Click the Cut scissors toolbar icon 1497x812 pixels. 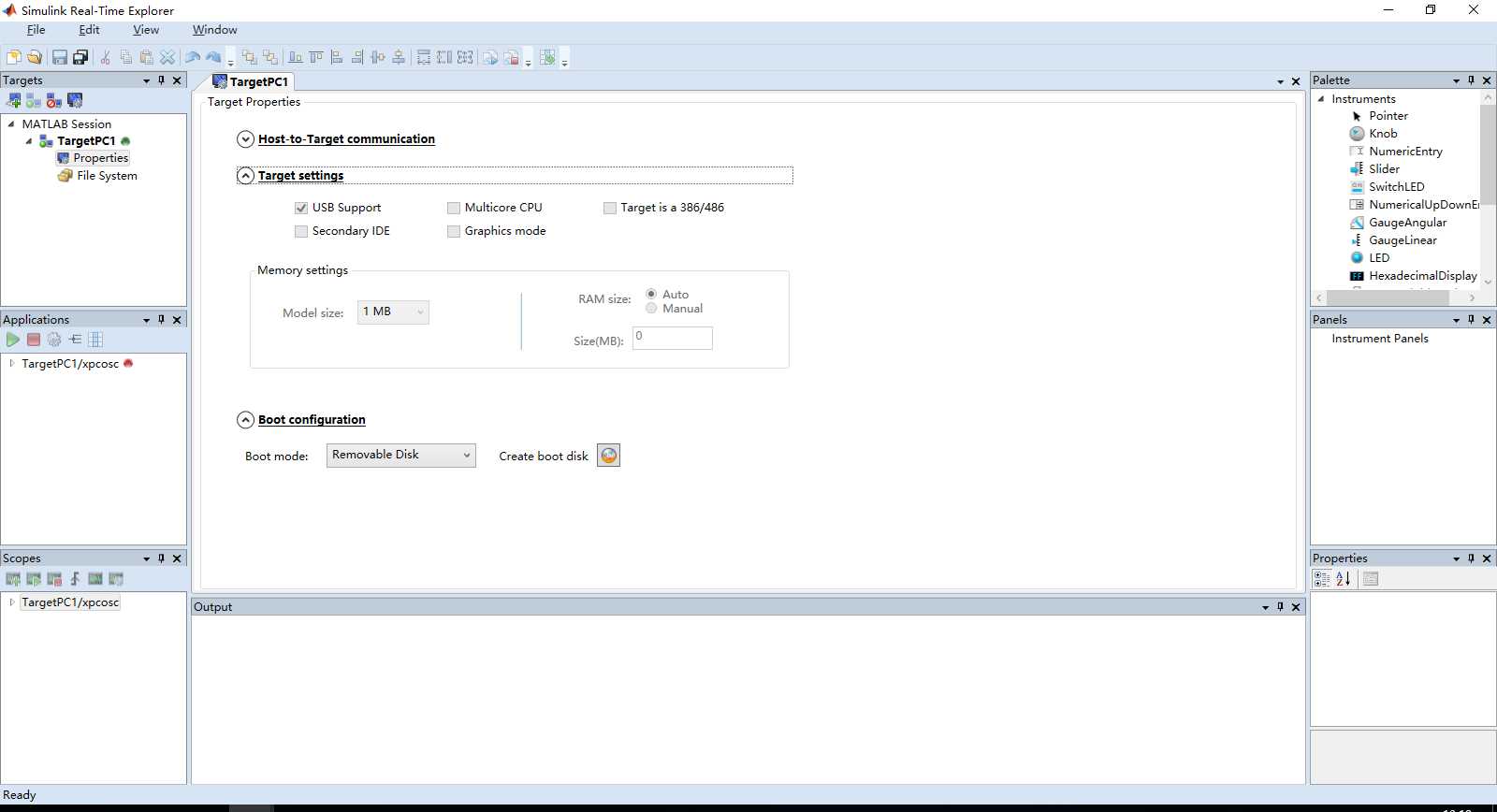pos(105,58)
